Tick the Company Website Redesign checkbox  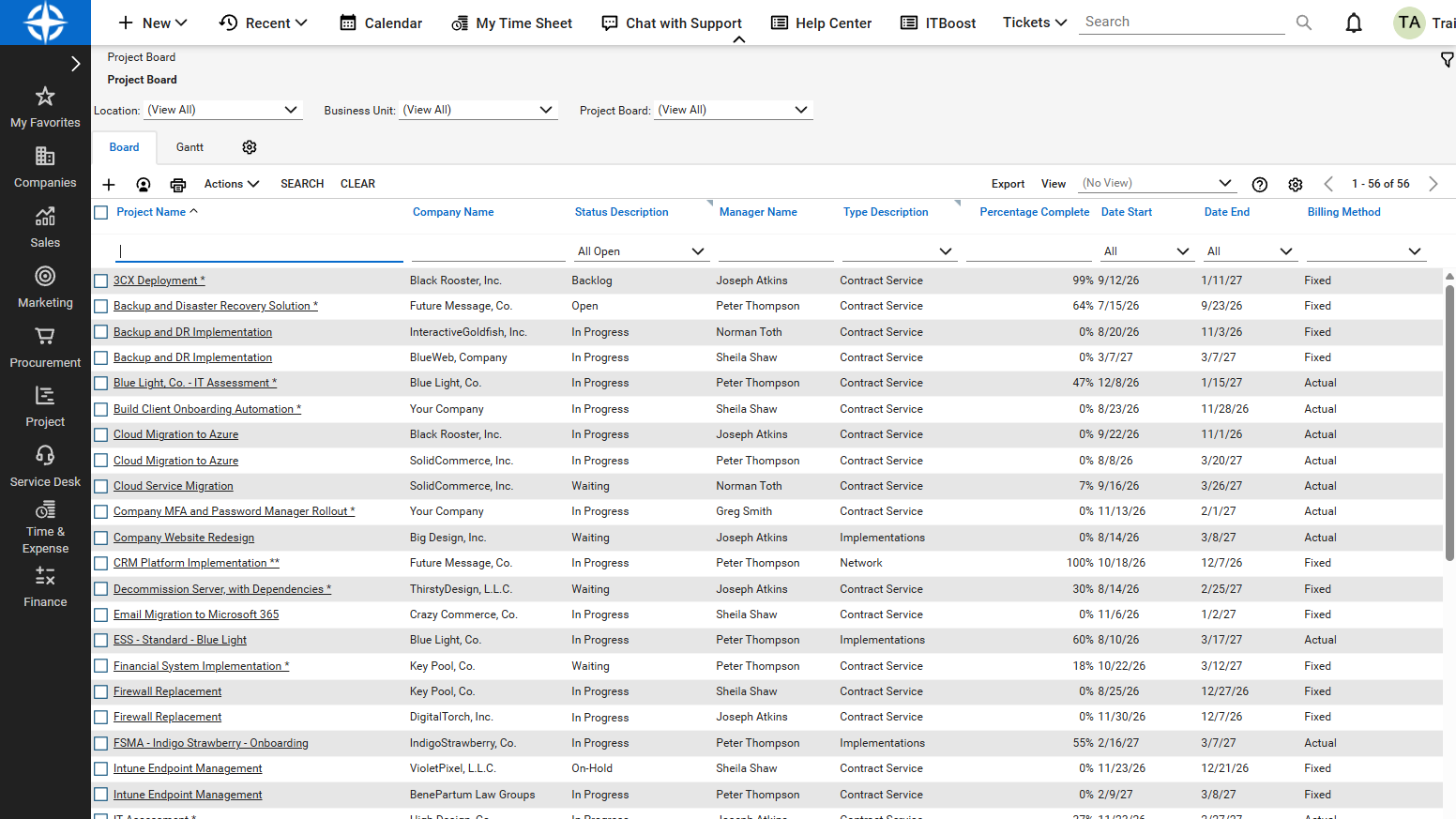[x=101, y=538]
